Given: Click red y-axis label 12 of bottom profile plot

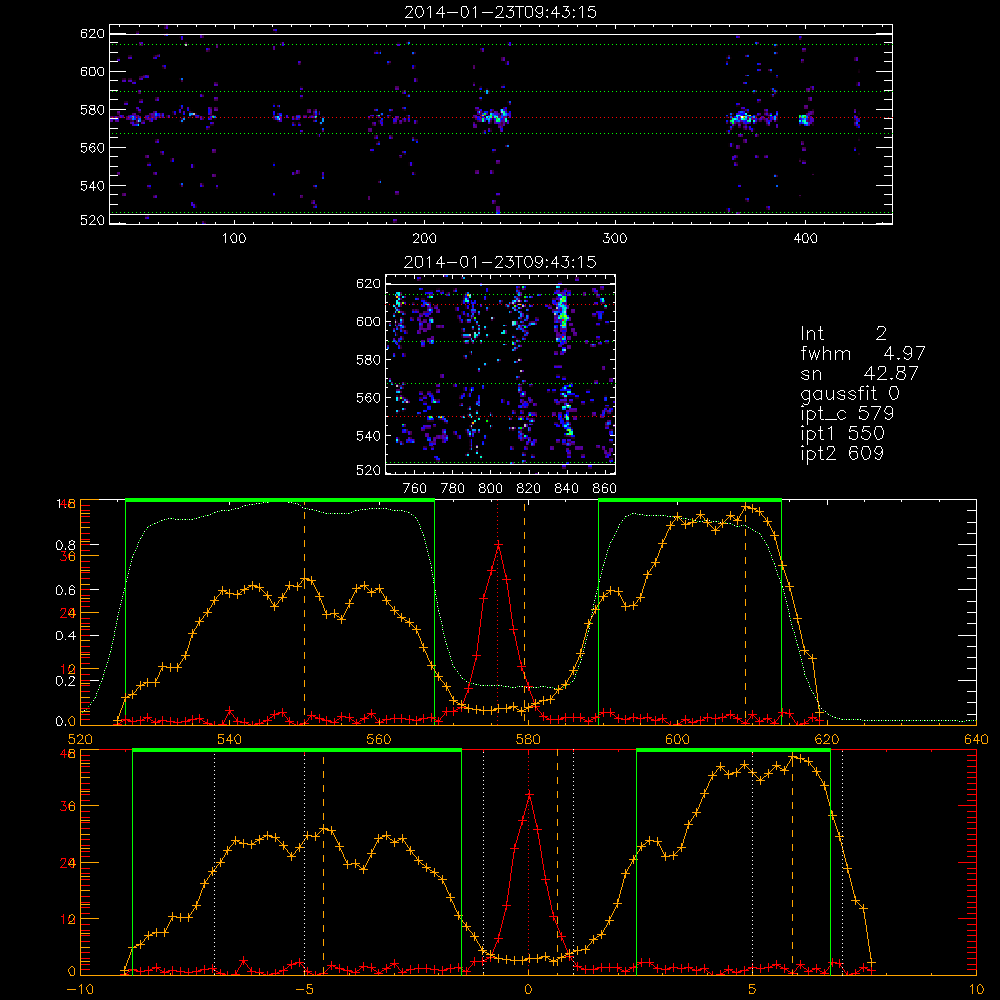Looking at the screenshot, I should (67, 920).
